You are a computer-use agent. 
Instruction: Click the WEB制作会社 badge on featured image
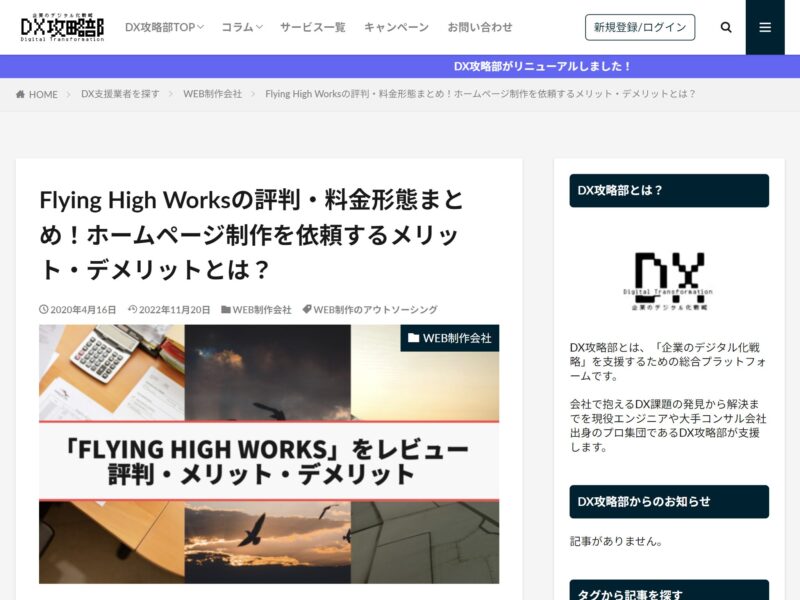(449, 338)
